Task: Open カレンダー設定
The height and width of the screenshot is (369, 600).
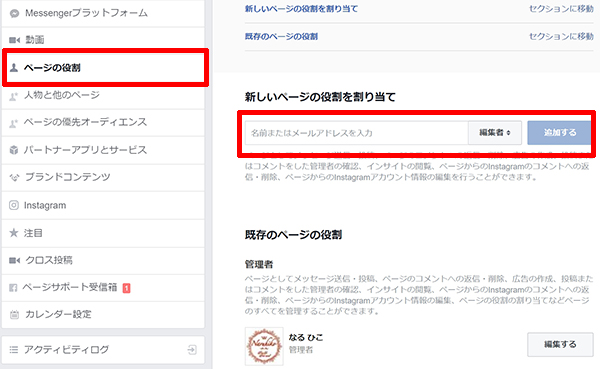Action: (x=103, y=315)
